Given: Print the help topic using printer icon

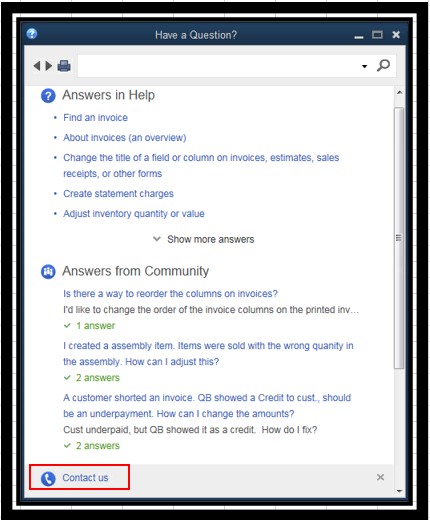Looking at the screenshot, I should coord(64,66).
